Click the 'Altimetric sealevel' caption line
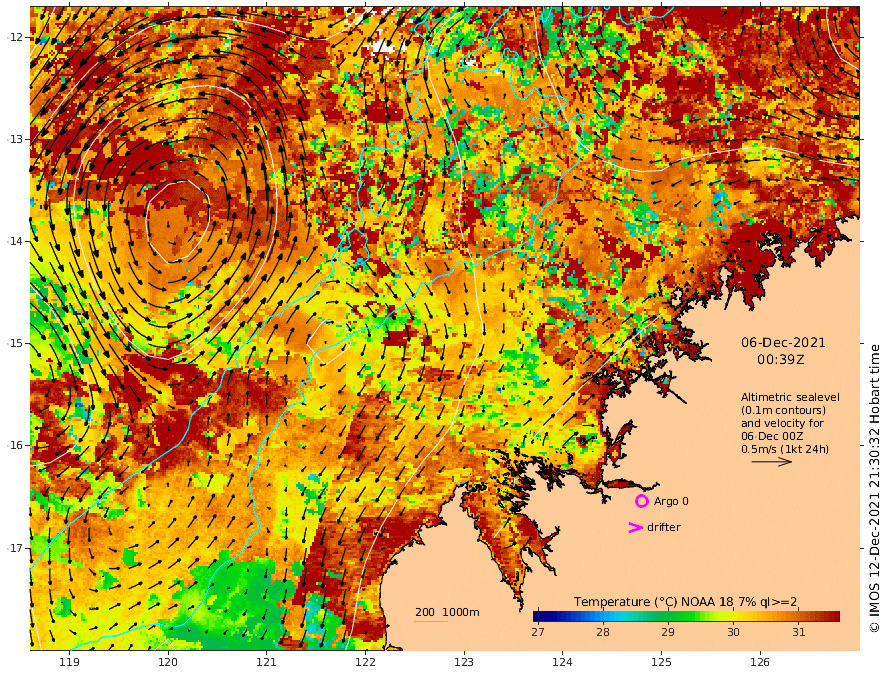Image resolution: width=880 pixels, height=680 pixels. (x=790, y=397)
